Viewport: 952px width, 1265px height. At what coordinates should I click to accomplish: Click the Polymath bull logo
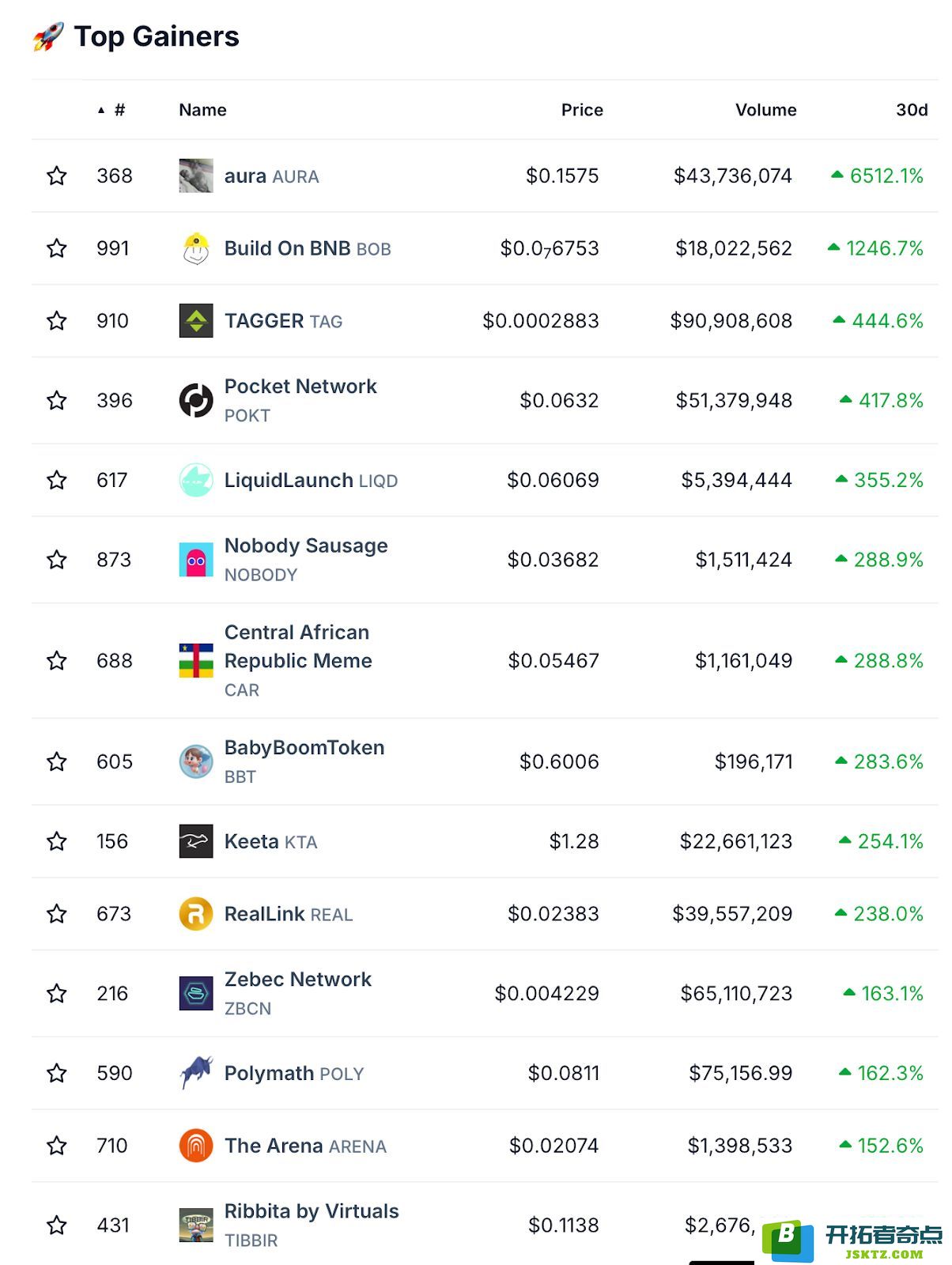(196, 1073)
